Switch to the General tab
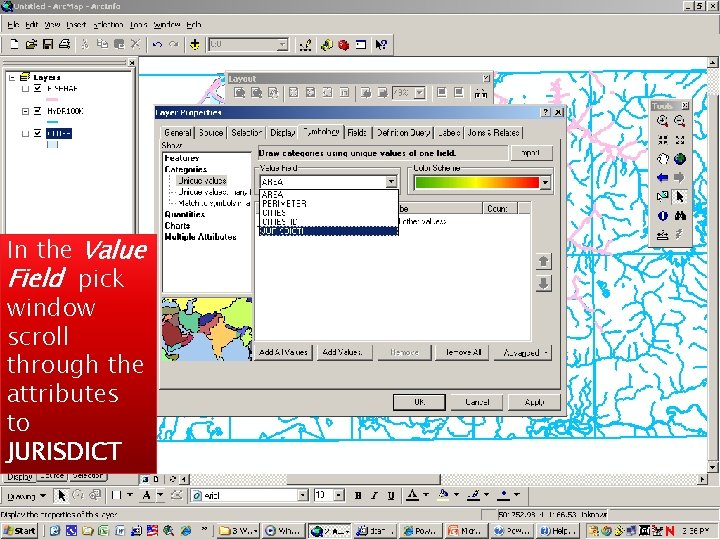 (x=177, y=133)
